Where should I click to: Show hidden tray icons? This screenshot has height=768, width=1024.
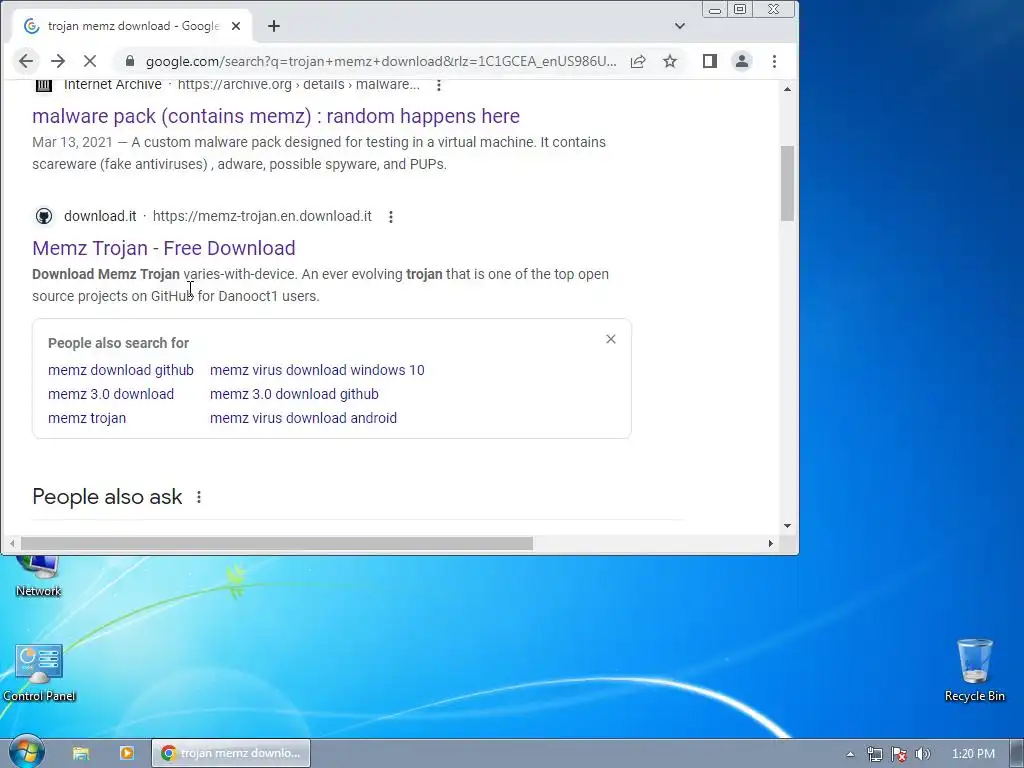[850, 754]
